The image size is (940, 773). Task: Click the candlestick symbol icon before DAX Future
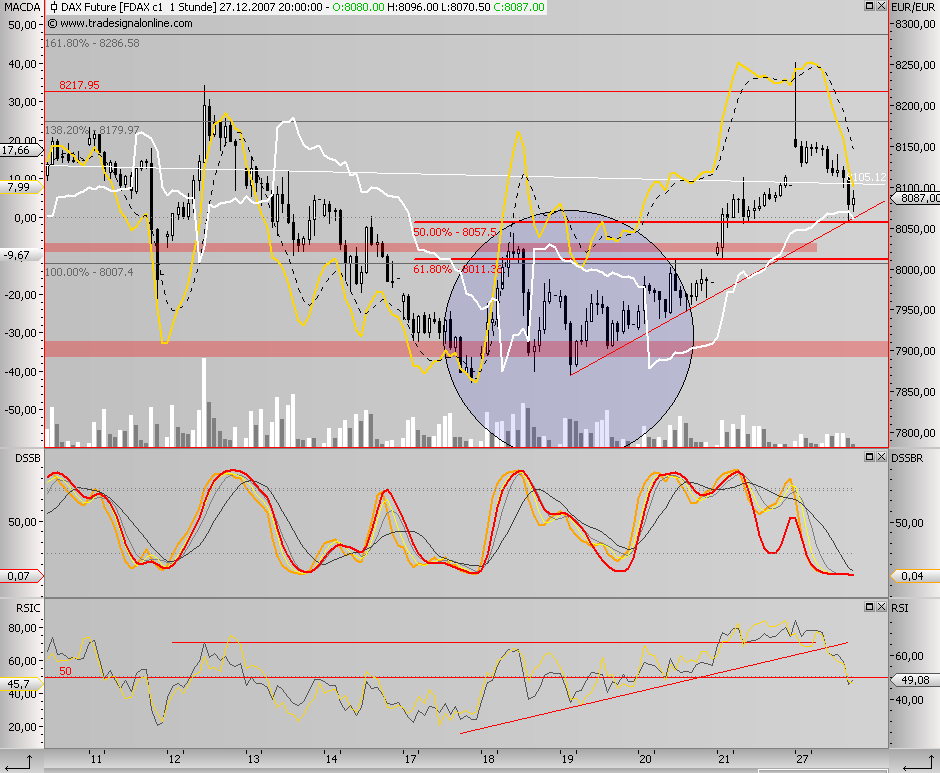coord(53,7)
